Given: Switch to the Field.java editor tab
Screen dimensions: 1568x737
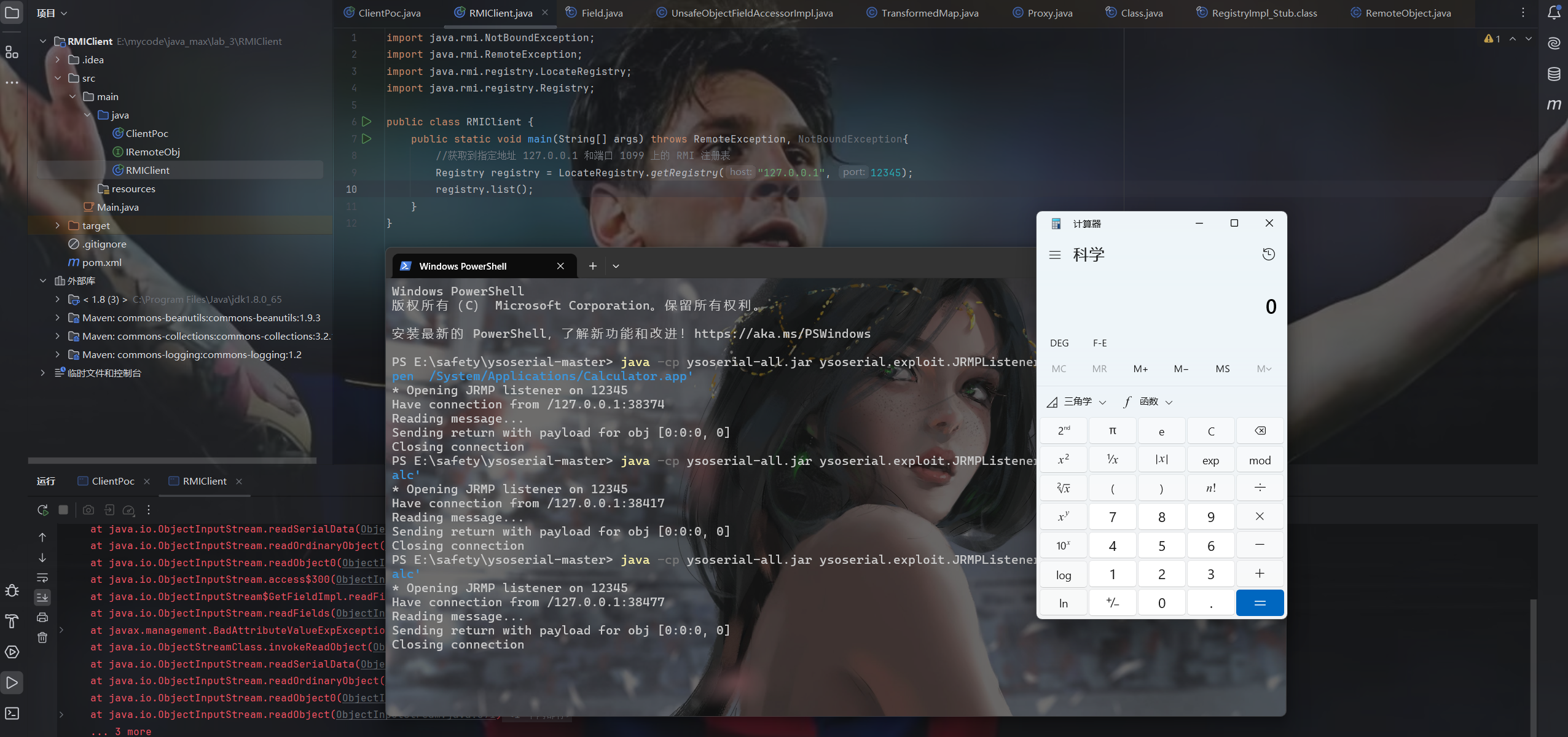Looking at the screenshot, I should pyautogui.click(x=594, y=13).
